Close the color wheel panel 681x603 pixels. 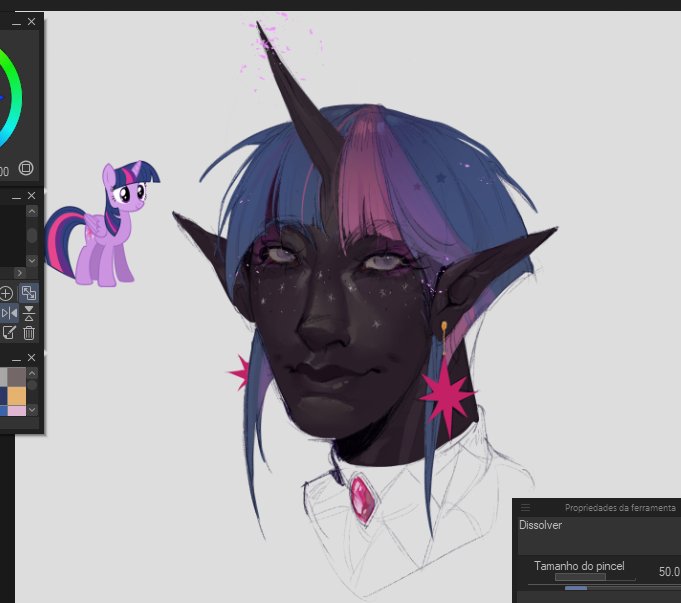31,21
